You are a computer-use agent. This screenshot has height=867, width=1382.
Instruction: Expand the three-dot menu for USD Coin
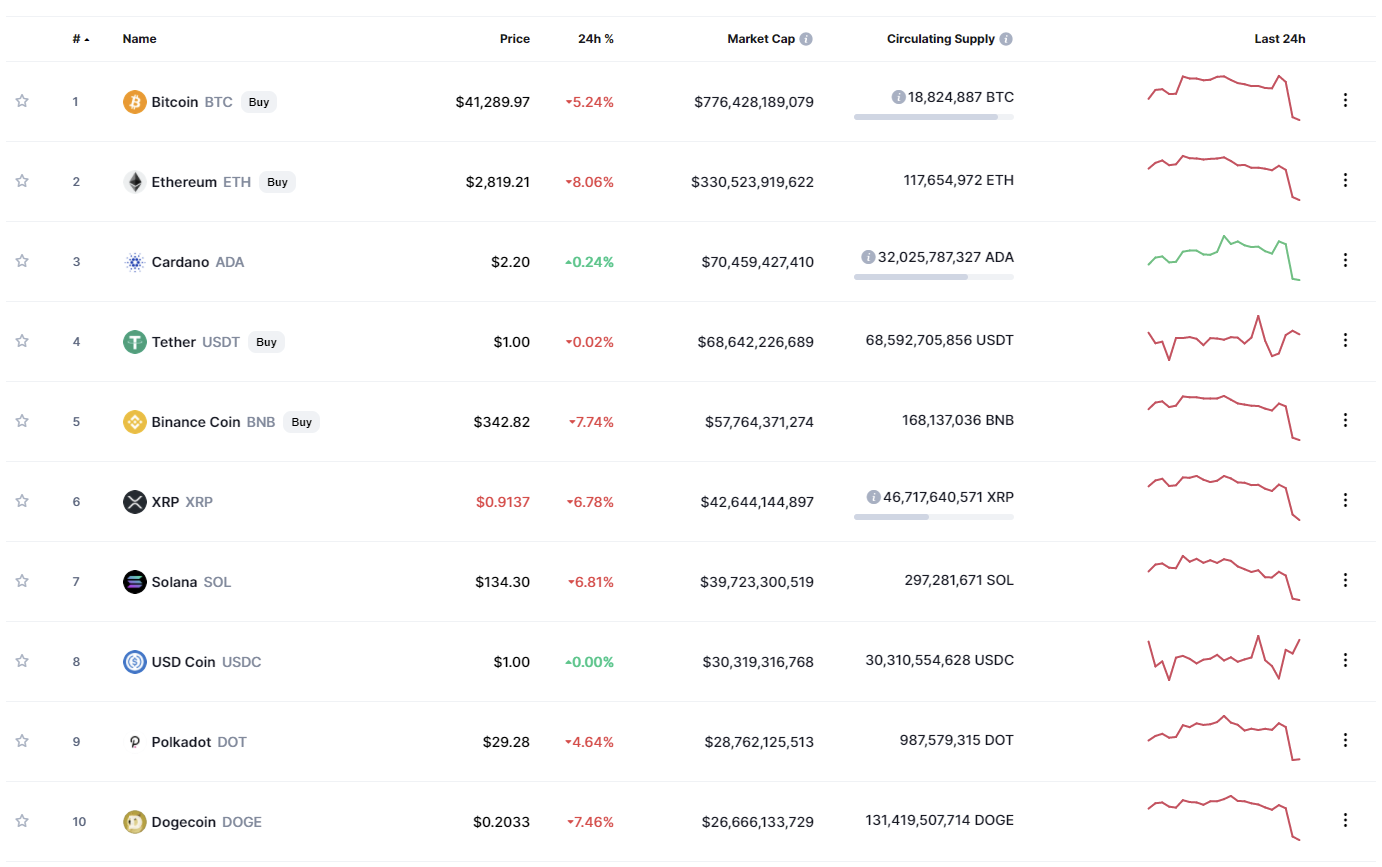(1345, 660)
